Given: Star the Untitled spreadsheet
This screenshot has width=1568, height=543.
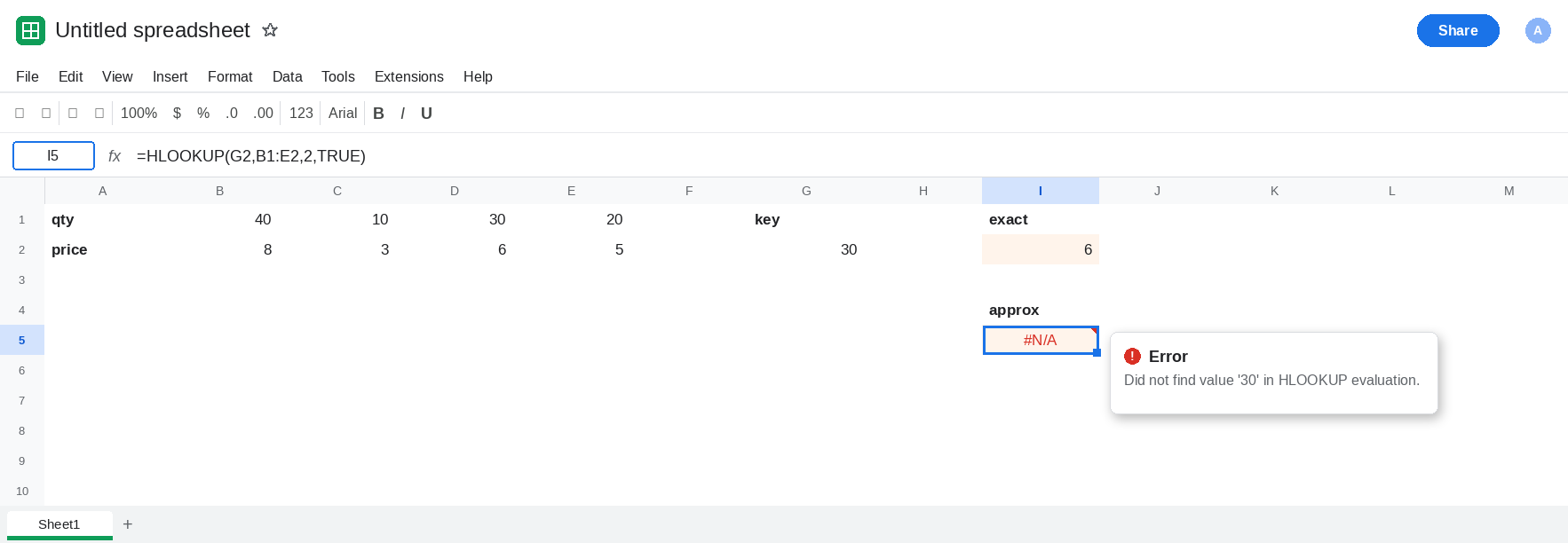Looking at the screenshot, I should coord(270,30).
